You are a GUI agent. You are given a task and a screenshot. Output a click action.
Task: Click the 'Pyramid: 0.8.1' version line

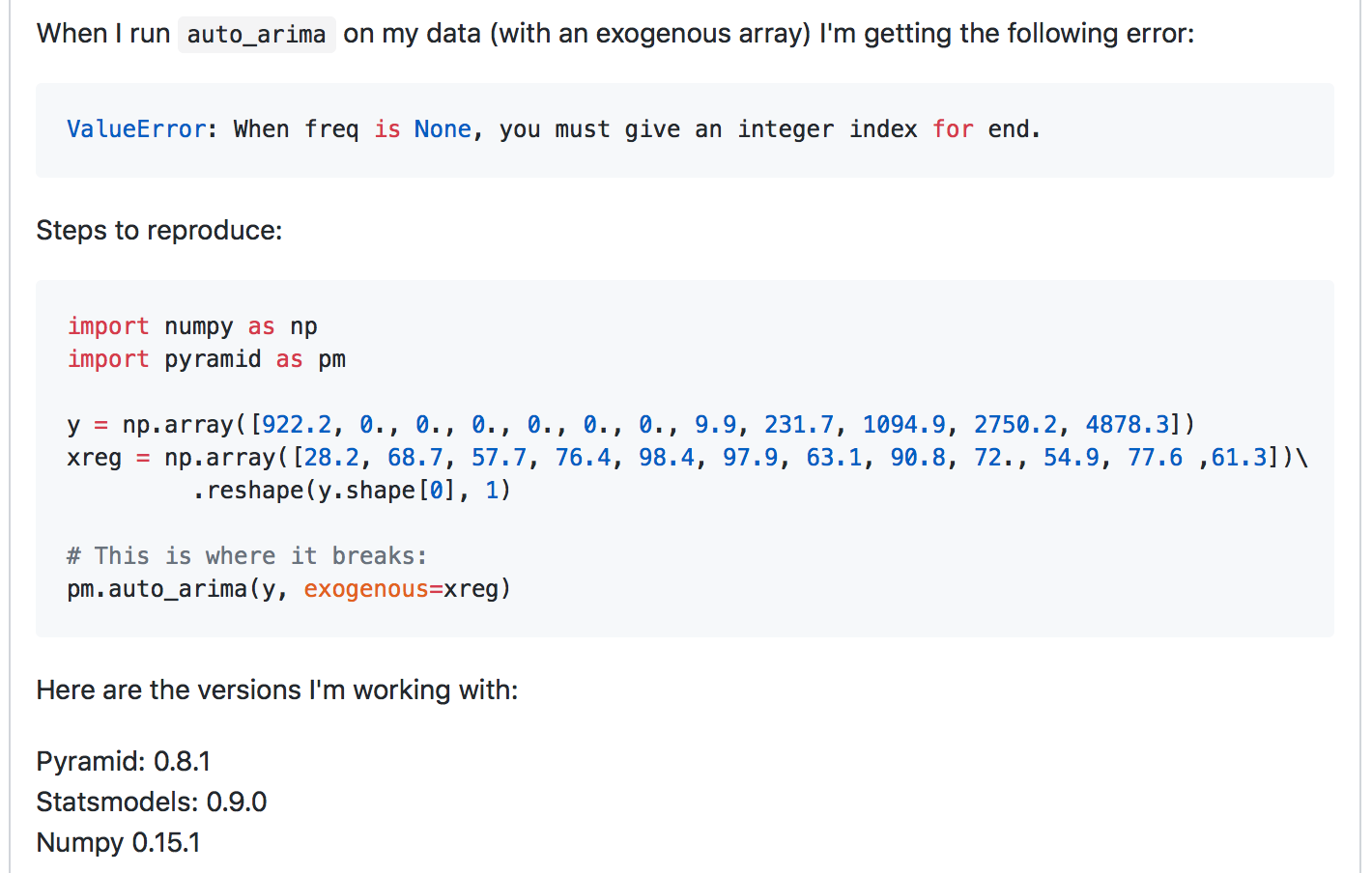point(124,762)
